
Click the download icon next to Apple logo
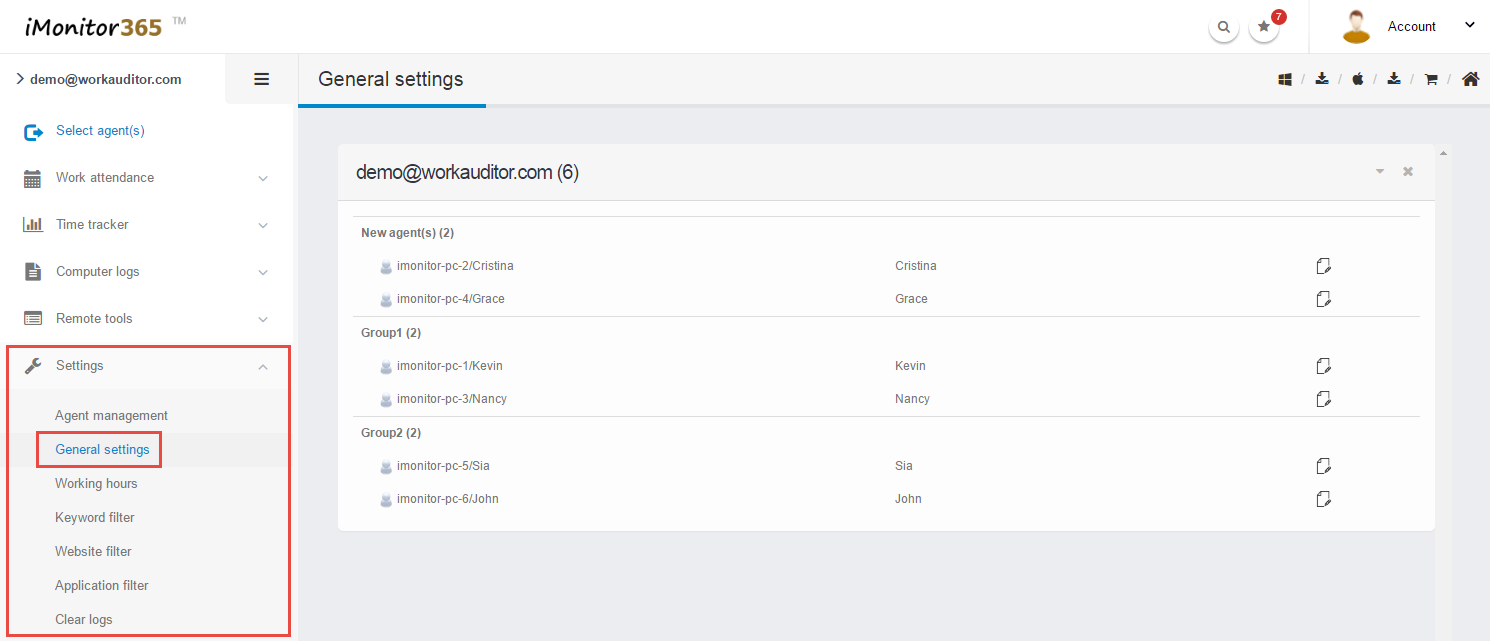[1394, 79]
